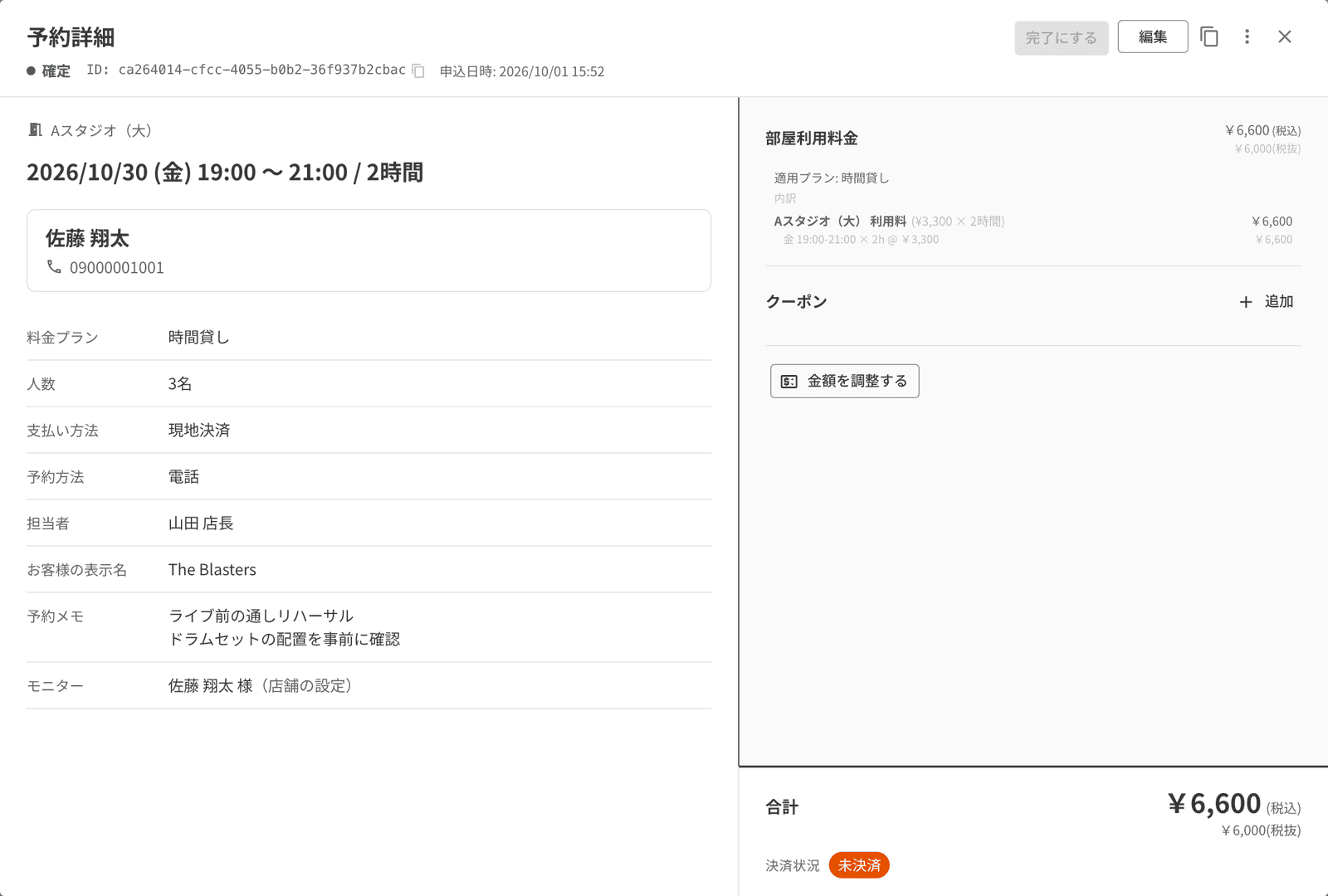Screen dimensions: 1328x896
Task: Click the 申込日時 2026/10/01 15:52 text
Action: 522,71
